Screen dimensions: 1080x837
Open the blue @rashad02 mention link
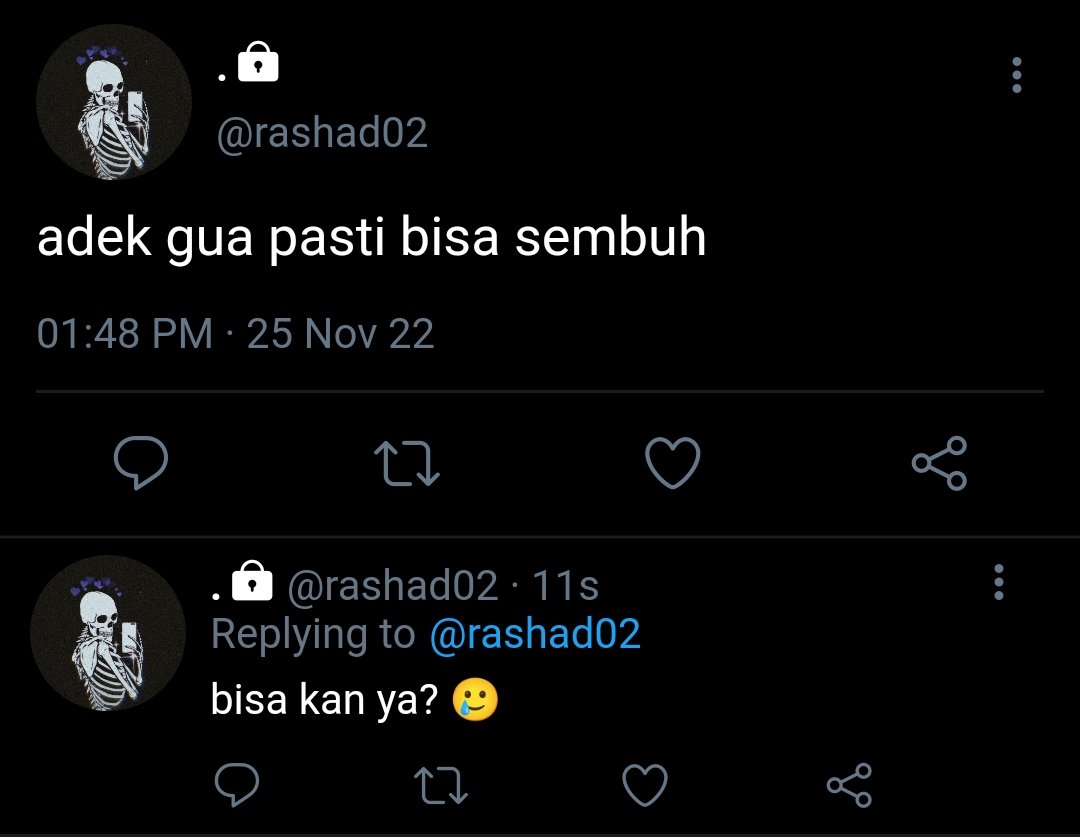535,634
